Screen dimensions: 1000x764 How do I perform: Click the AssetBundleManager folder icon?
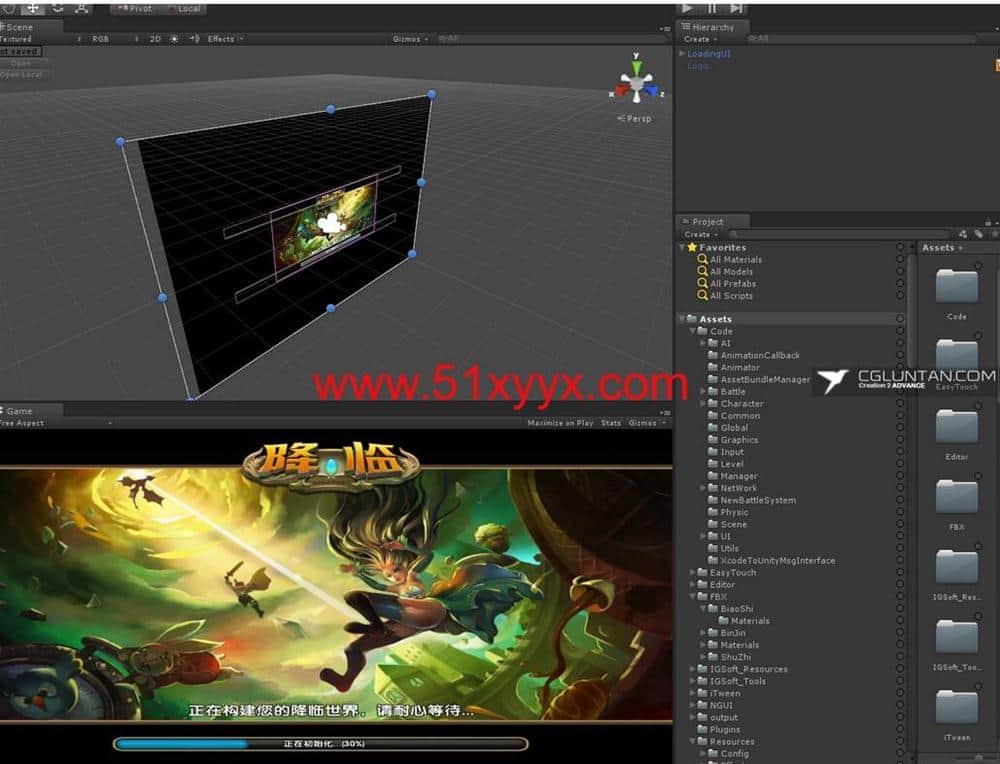[x=713, y=379]
